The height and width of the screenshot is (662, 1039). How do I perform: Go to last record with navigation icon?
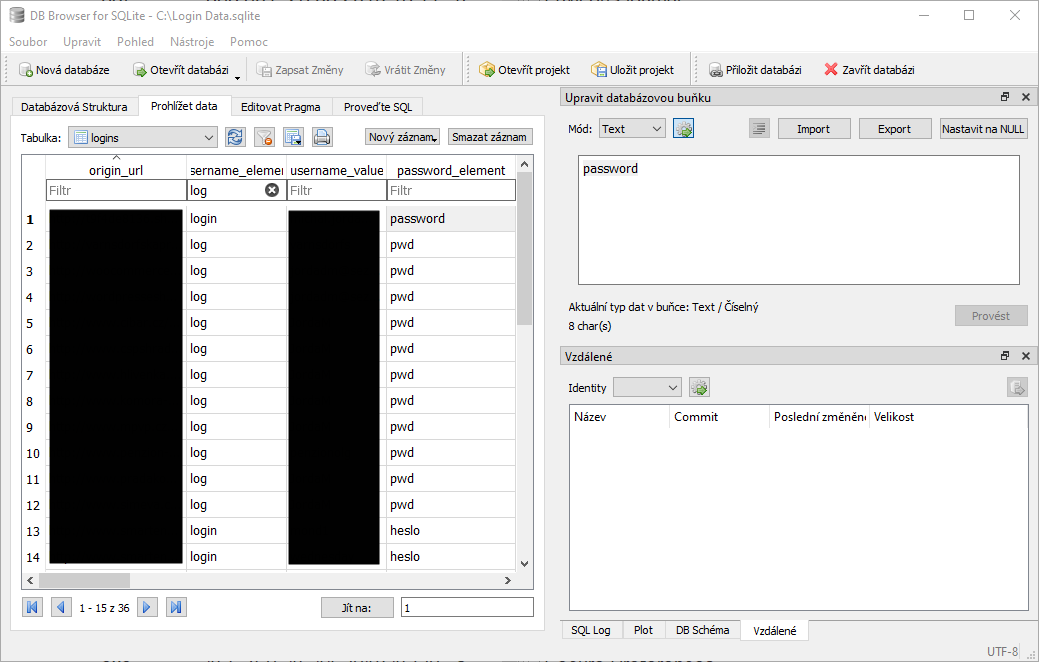pyautogui.click(x=176, y=607)
